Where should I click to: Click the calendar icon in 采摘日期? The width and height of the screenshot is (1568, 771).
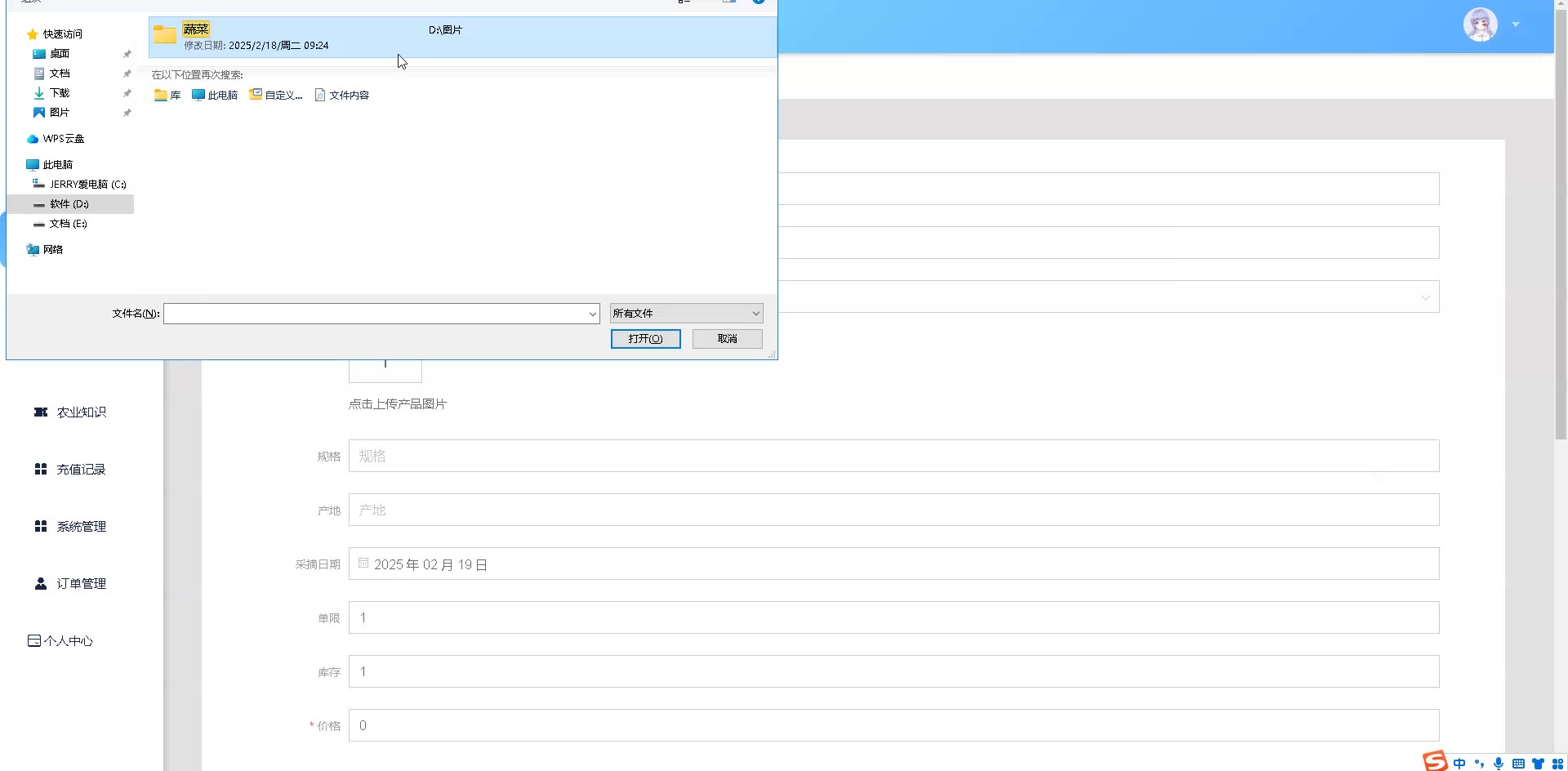(x=363, y=564)
